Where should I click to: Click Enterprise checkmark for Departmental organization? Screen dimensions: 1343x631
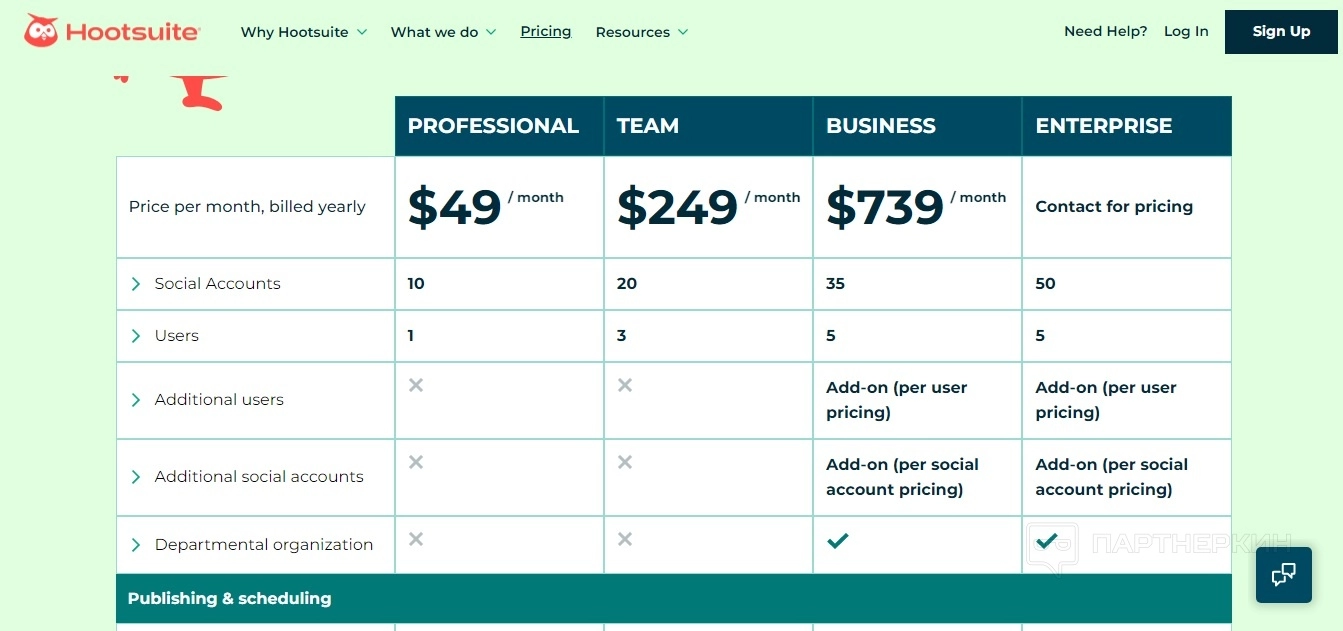tap(1047, 541)
